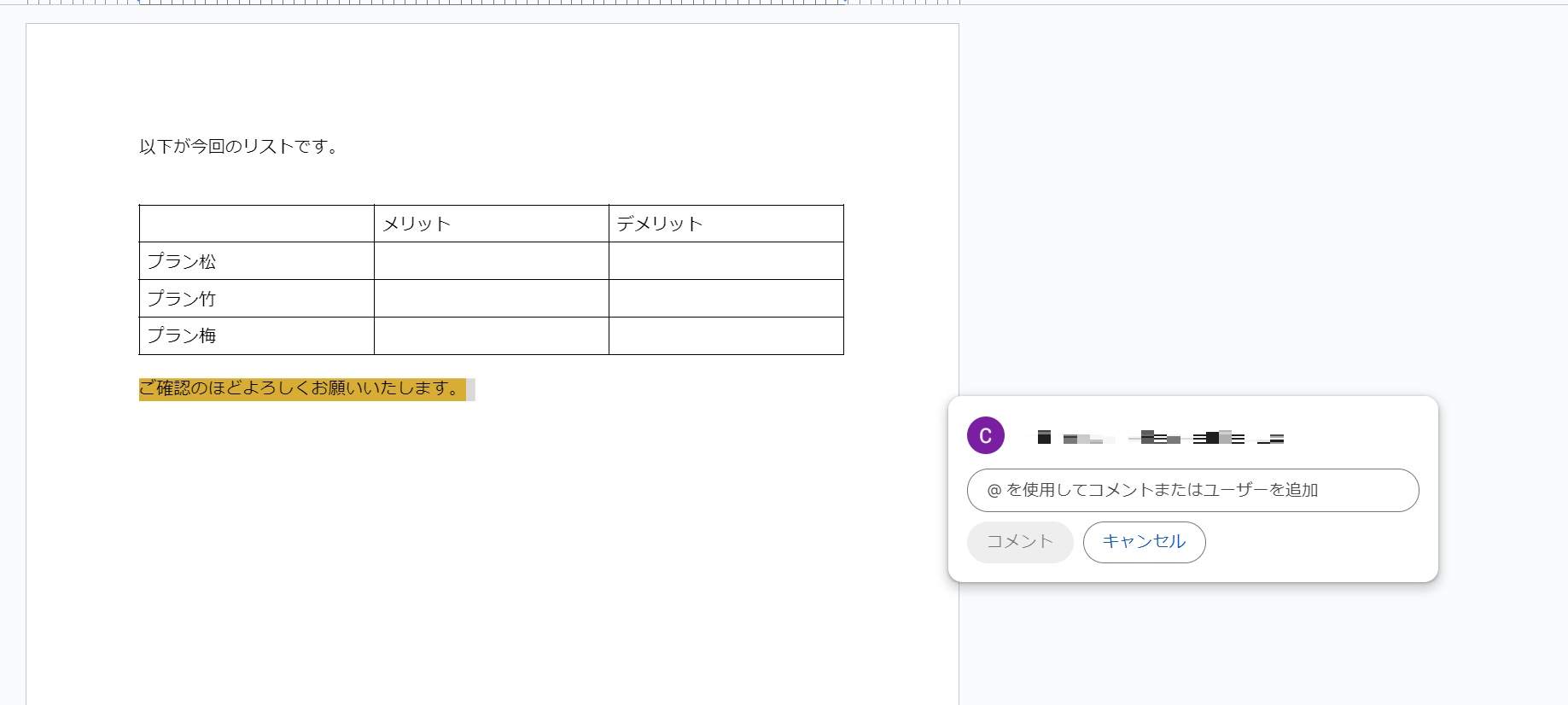Select the デメリット header cell

point(726,224)
